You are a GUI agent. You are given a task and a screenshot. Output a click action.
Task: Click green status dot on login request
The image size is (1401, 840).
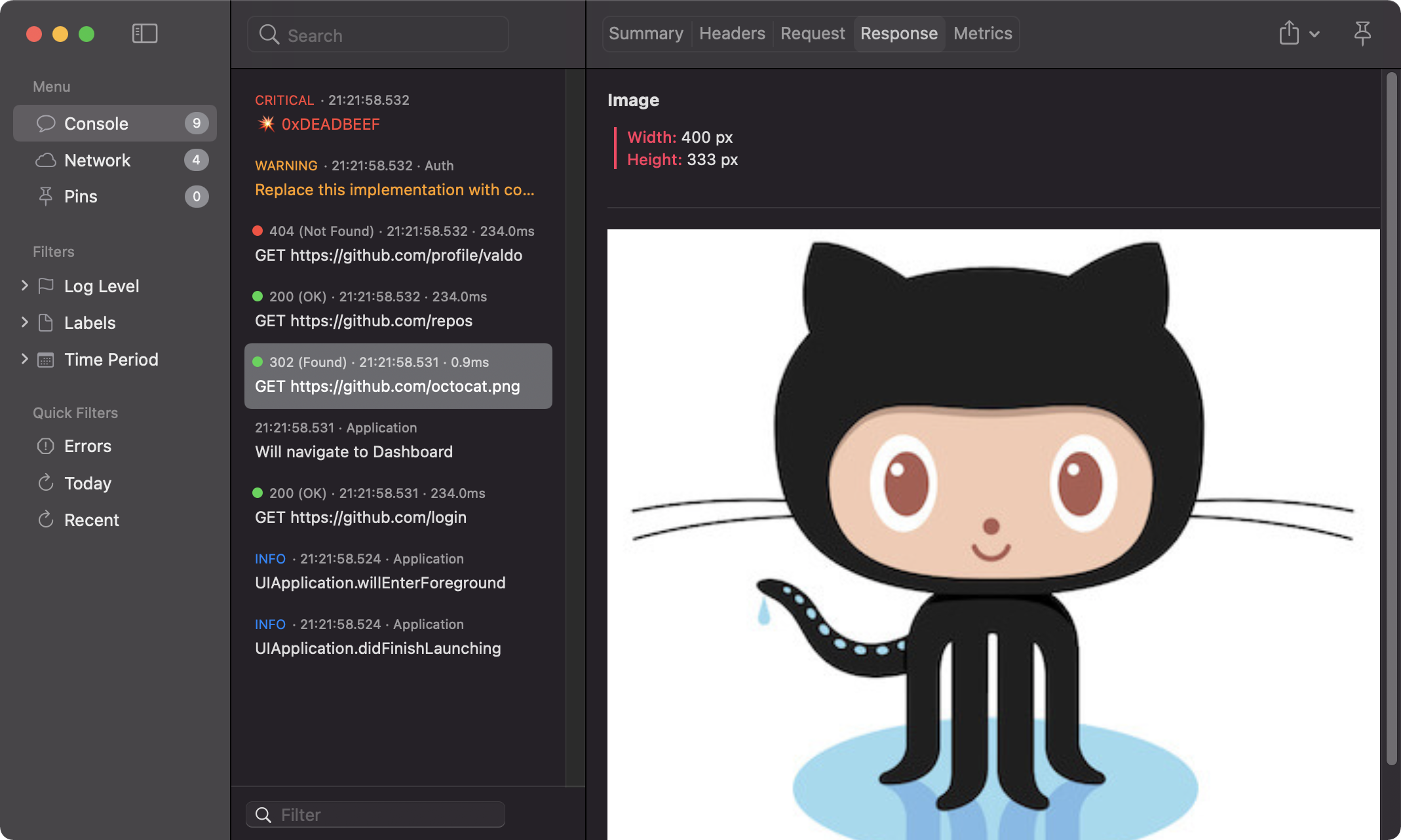(258, 493)
